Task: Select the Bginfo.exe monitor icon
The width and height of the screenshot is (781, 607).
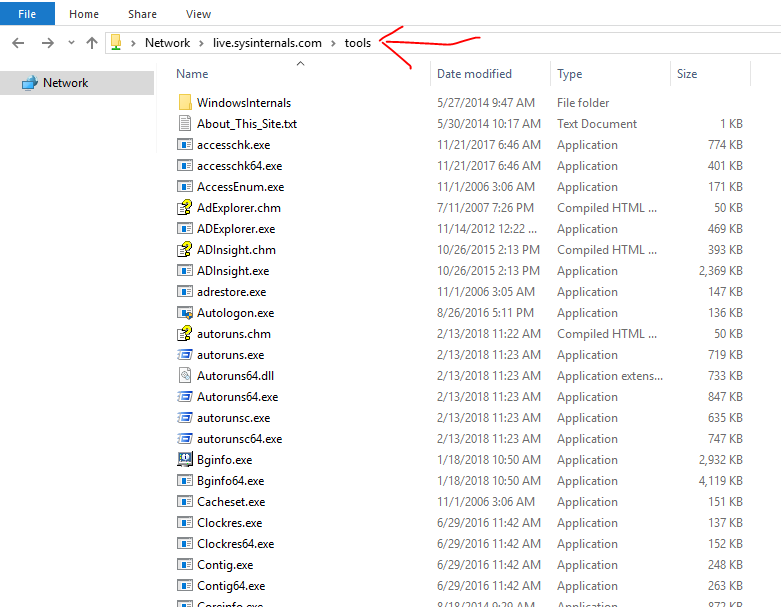Action: coord(185,459)
